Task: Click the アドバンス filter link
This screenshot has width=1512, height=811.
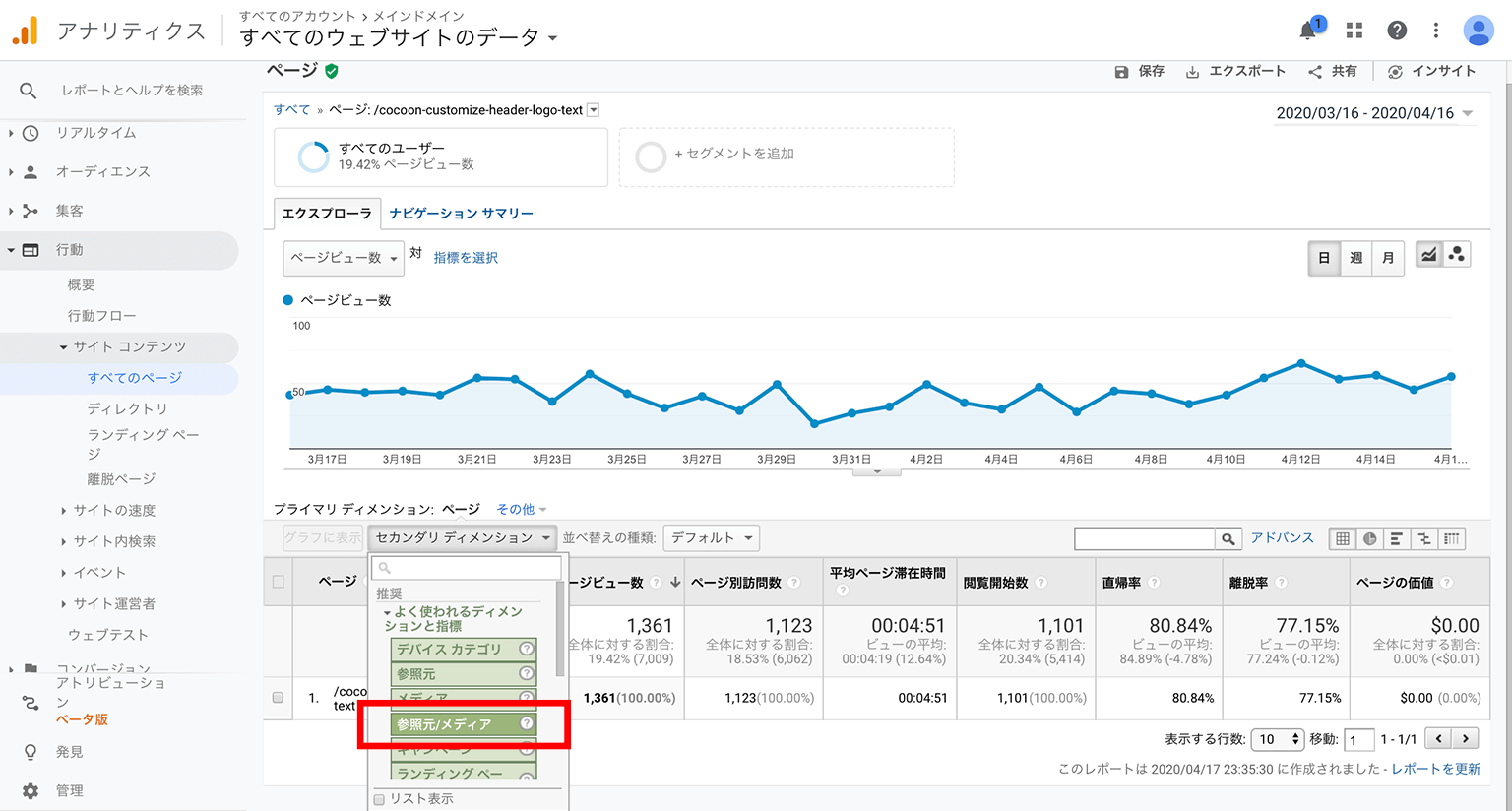Action: (1283, 538)
